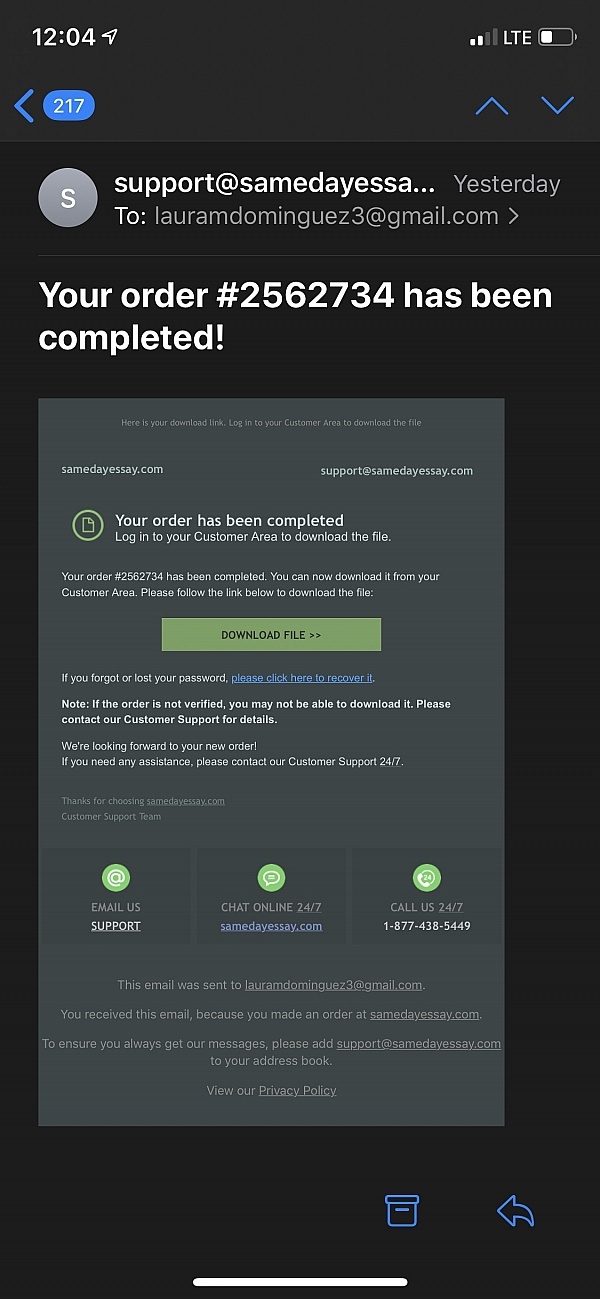The width and height of the screenshot is (600, 1299).
Task: Tap support@samedayessay.com address in footer
Action: (418, 1043)
